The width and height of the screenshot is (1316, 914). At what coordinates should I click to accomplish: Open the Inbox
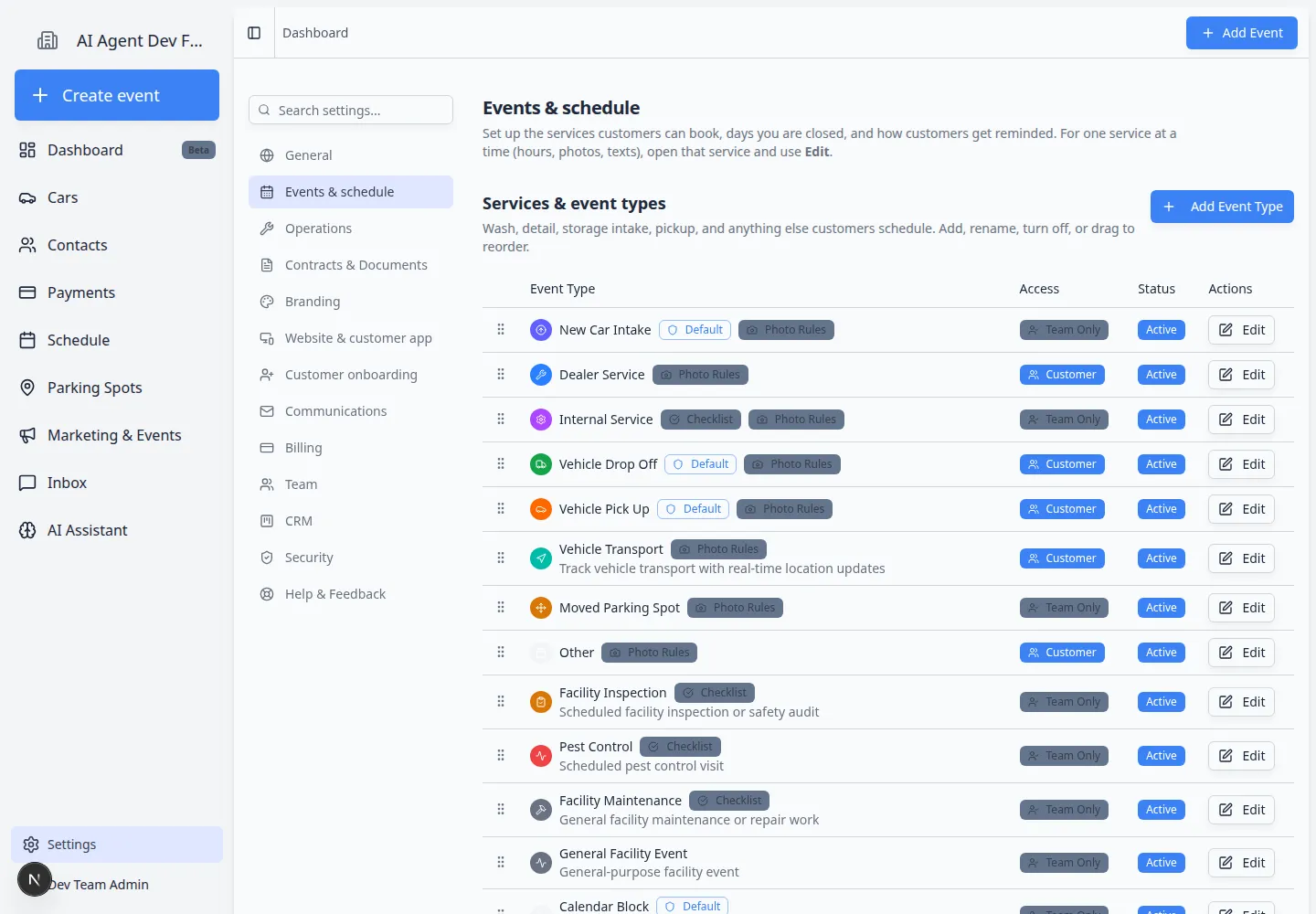[117, 483]
